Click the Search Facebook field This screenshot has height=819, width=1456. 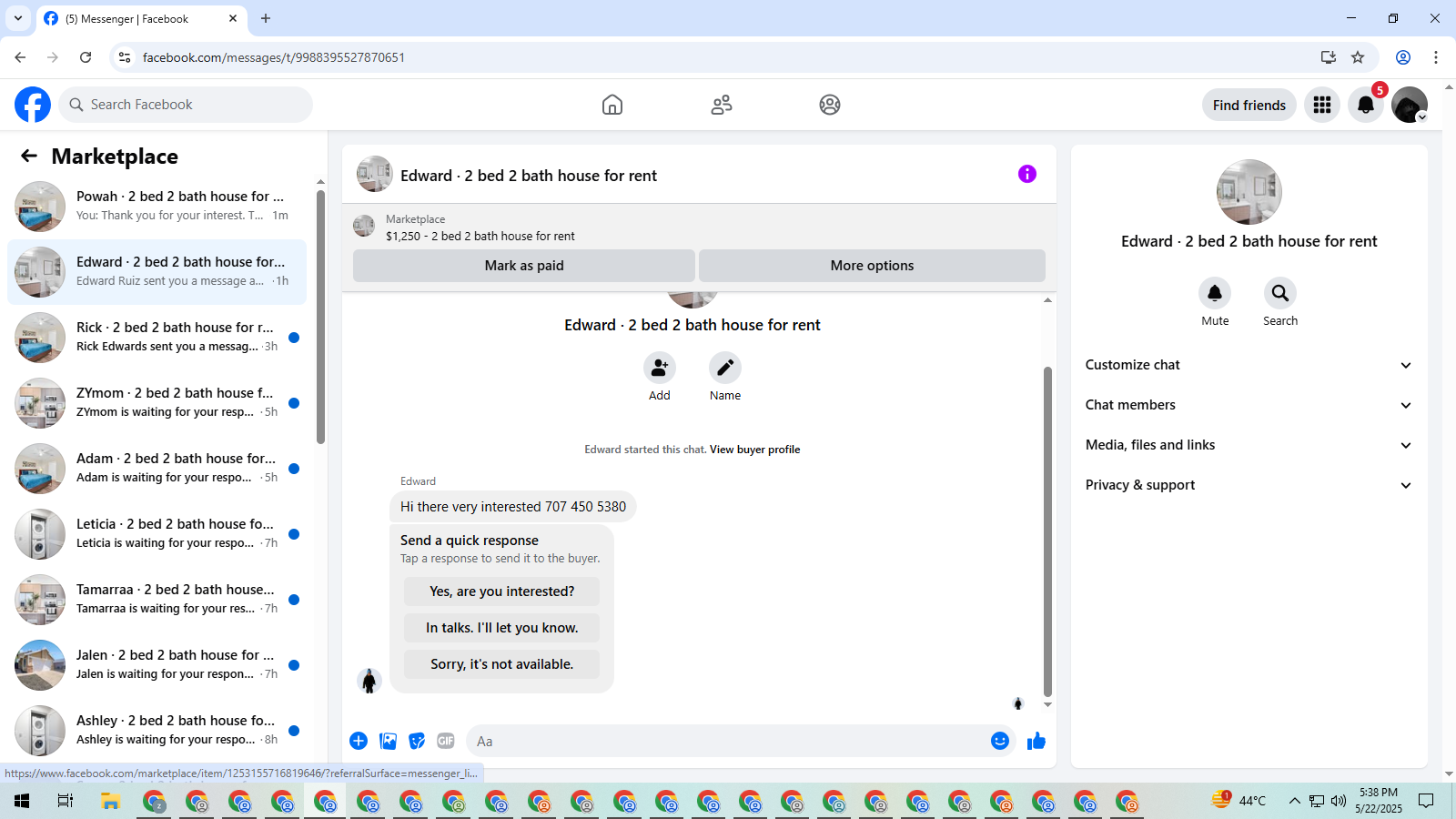point(186,105)
